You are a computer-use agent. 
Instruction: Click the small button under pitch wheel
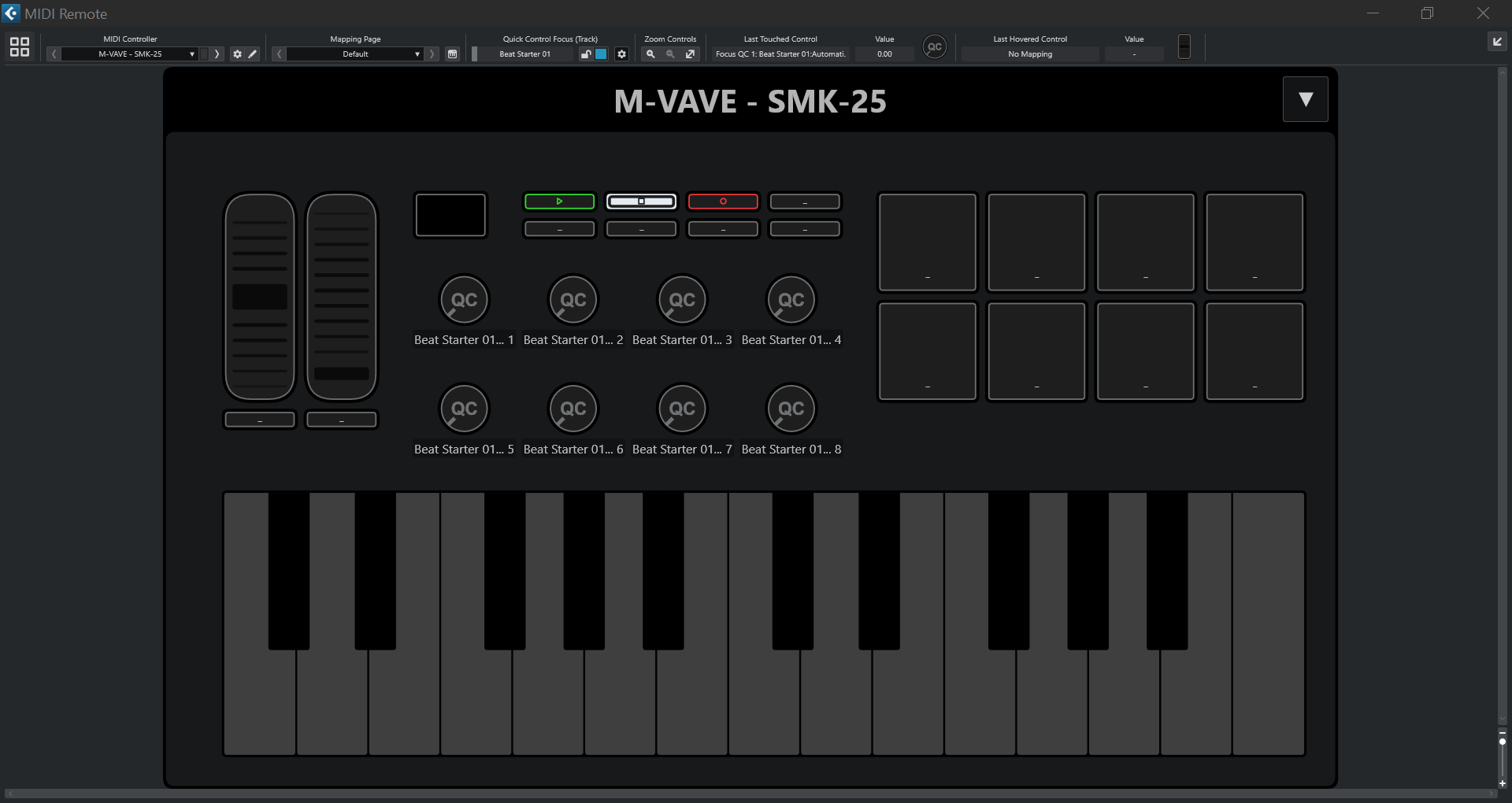point(260,420)
